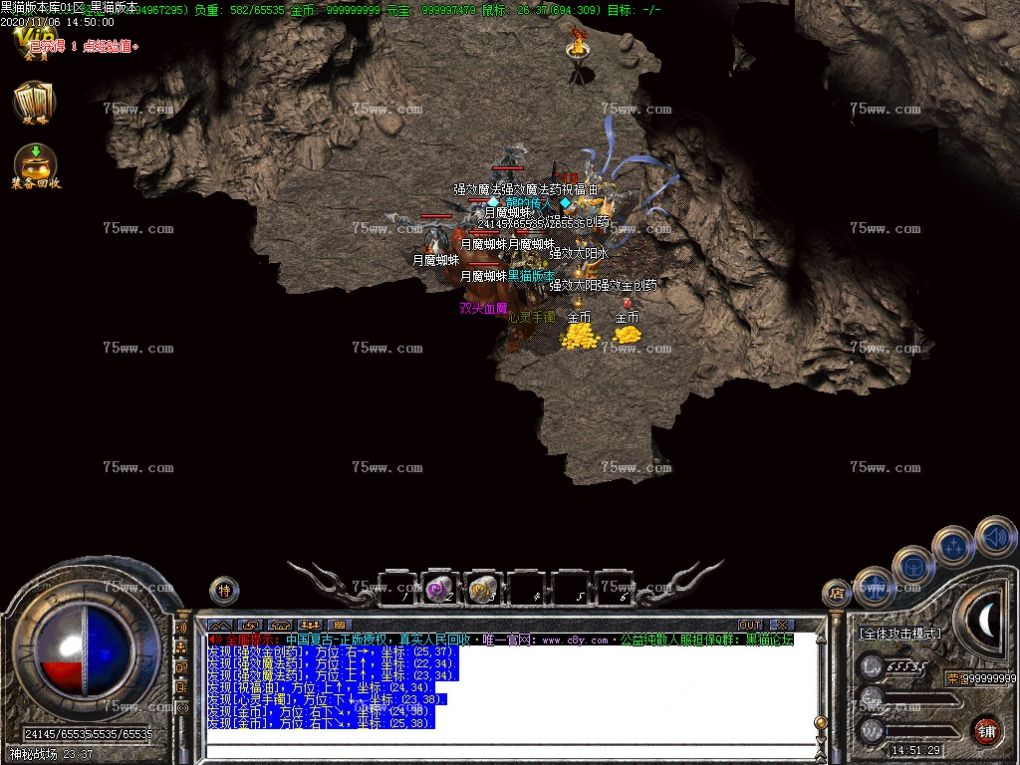Click the third icon in chat toolbar

[x=280, y=624]
